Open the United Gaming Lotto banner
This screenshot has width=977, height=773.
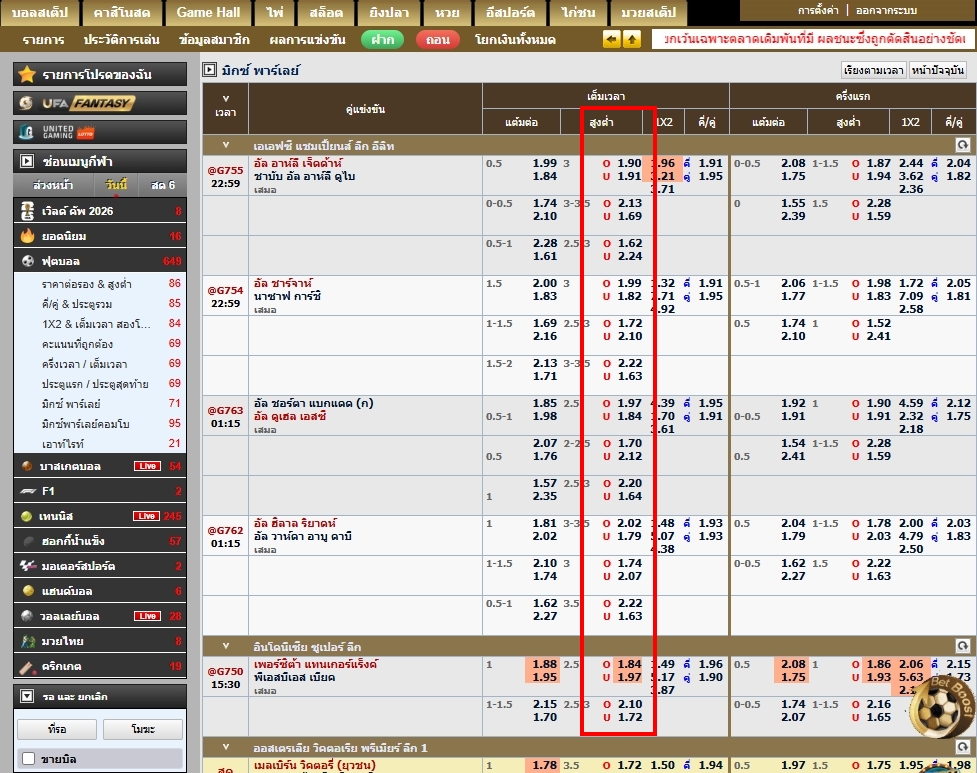tap(100, 132)
